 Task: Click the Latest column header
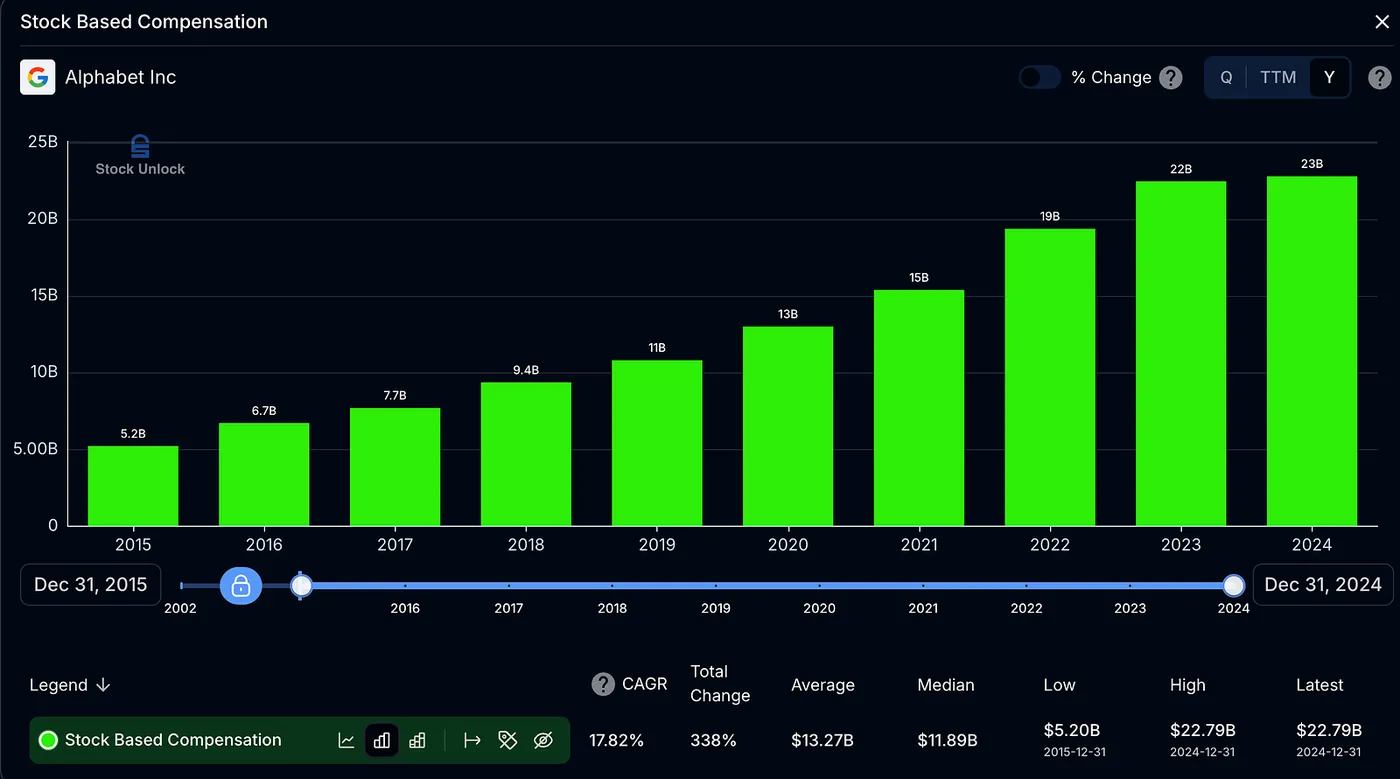coord(1320,685)
